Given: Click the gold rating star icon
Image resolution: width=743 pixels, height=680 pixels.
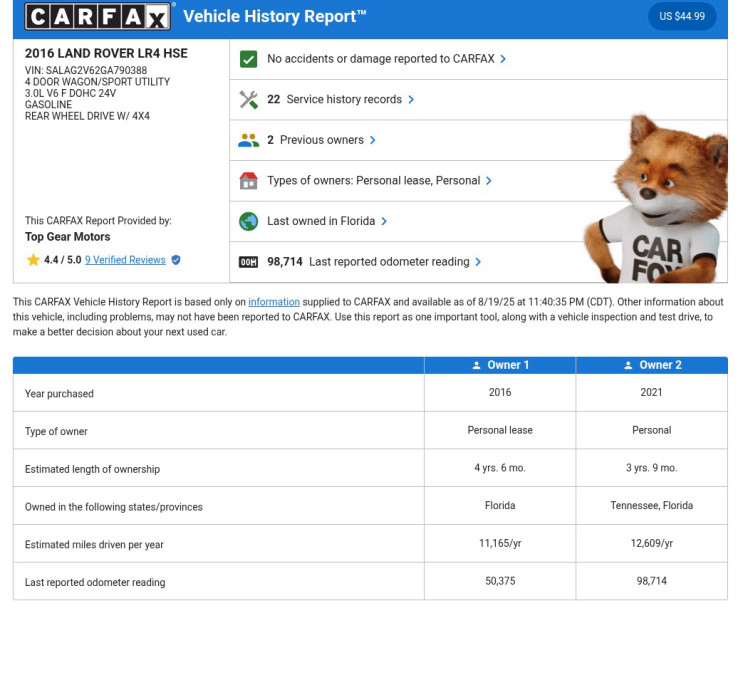Looking at the screenshot, I should (x=33, y=260).
